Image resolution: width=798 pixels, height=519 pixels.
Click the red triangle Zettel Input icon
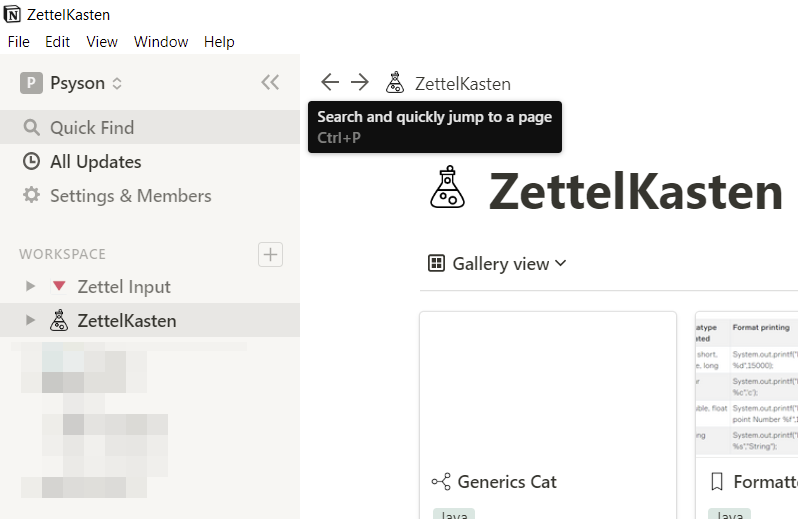click(x=59, y=287)
